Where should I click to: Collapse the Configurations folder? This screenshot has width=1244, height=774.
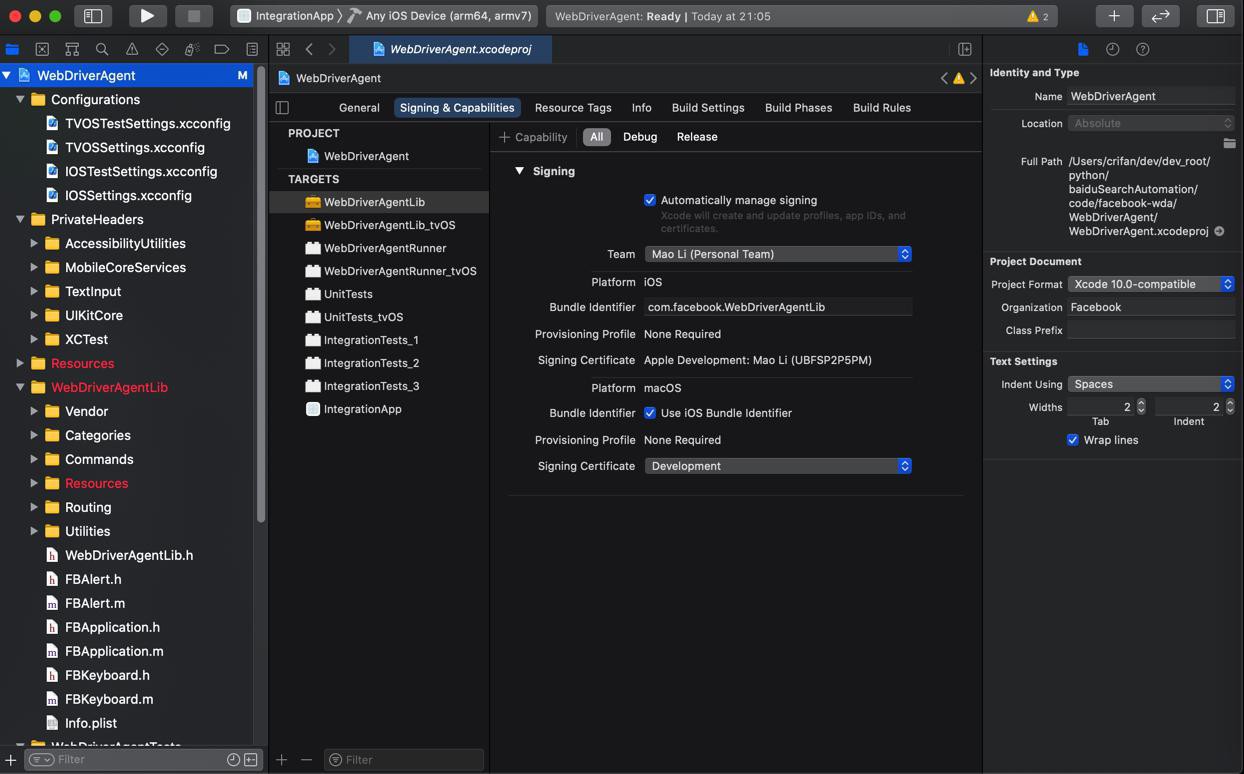tap(20, 99)
